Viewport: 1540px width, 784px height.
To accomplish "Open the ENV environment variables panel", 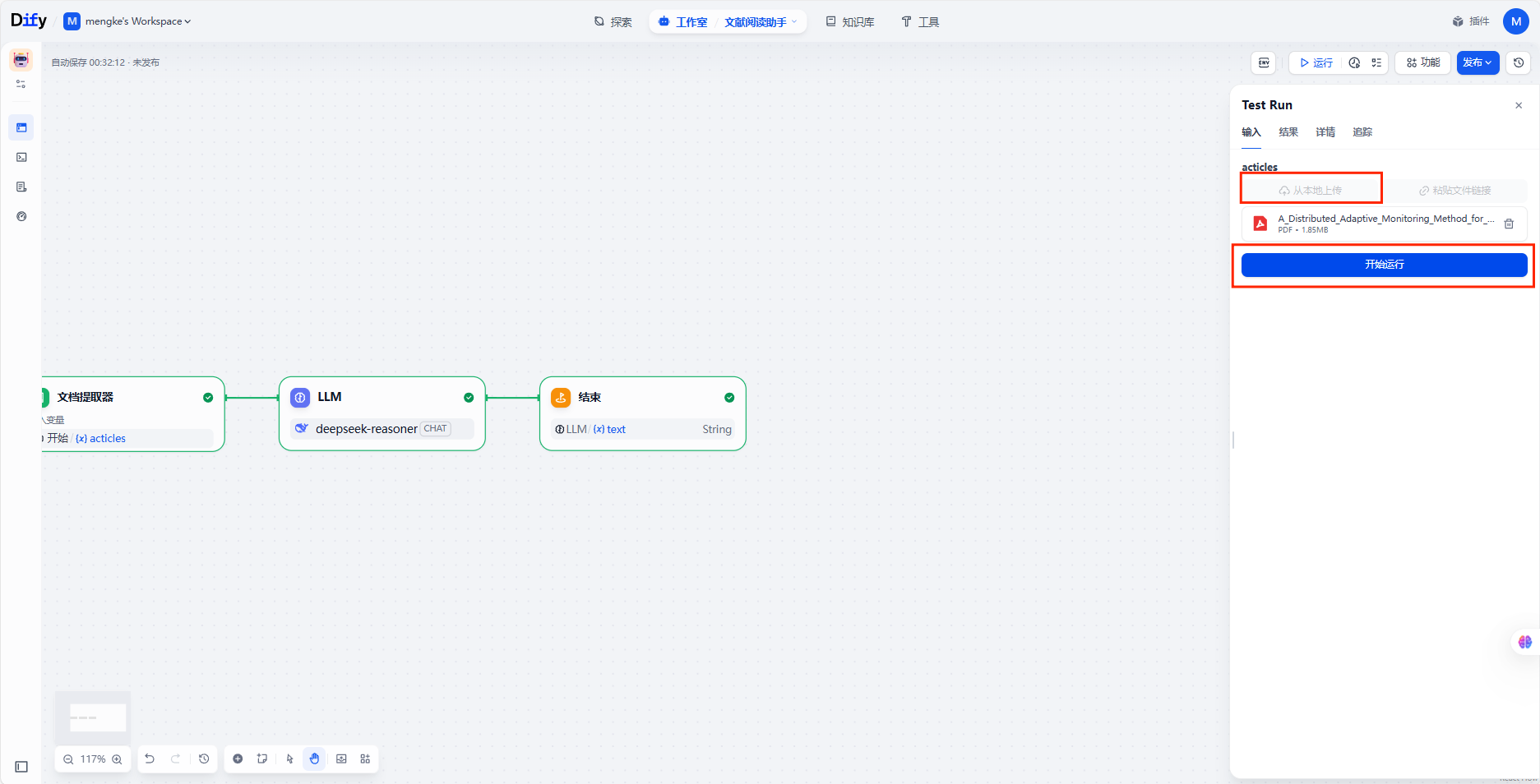I will [1264, 62].
